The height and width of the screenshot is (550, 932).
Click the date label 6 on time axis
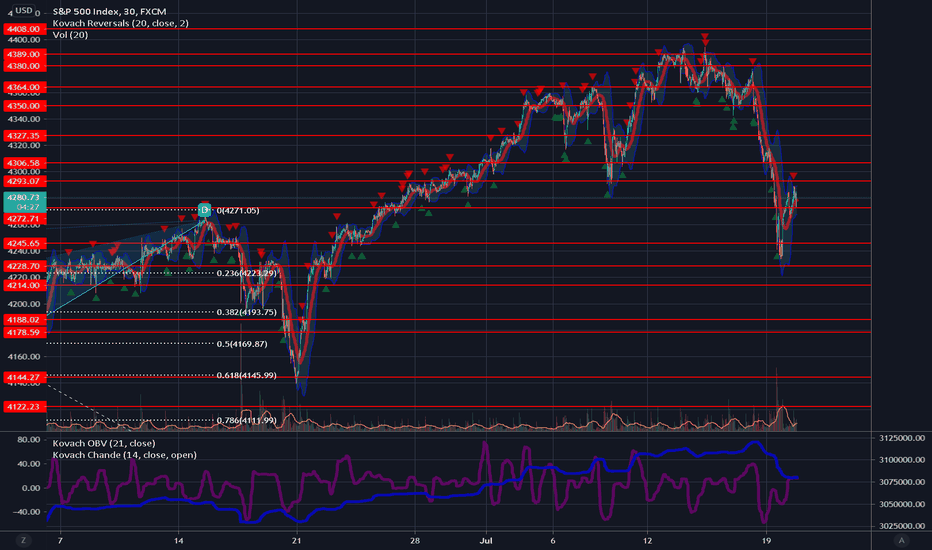click(x=553, y=540)
